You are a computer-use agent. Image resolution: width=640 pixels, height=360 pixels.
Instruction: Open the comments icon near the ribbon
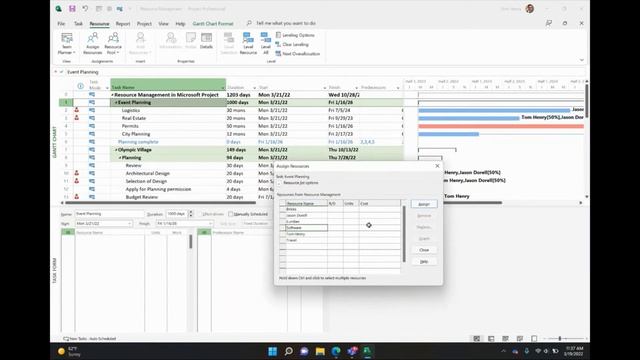pos(549,23)
